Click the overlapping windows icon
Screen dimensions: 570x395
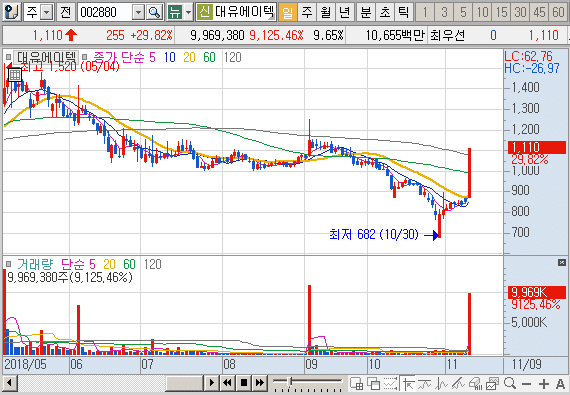click(373, 383)
